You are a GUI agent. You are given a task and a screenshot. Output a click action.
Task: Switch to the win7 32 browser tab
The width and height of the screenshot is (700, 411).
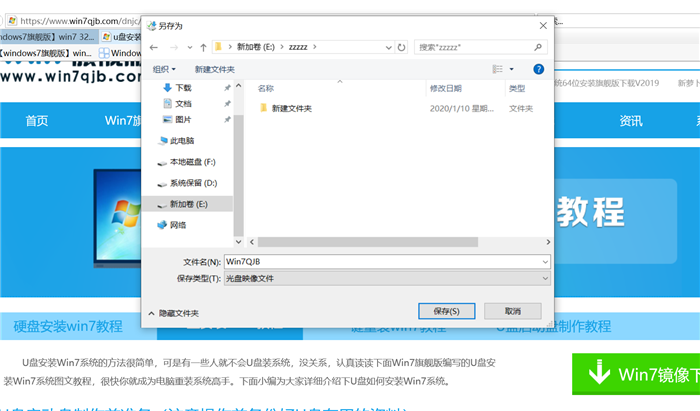pos(48,37)
